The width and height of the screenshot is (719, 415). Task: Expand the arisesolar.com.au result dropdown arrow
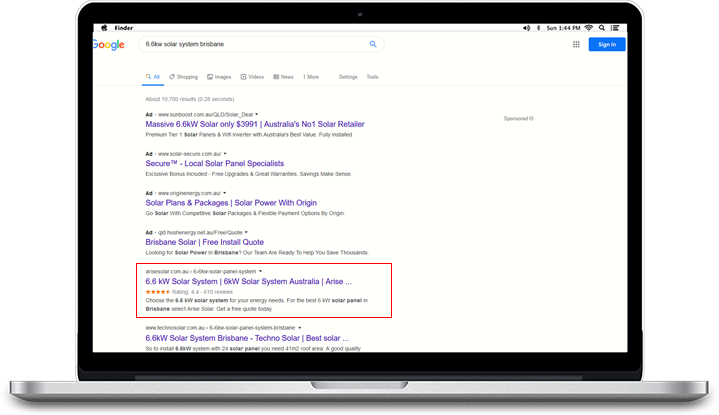[260, 271]
